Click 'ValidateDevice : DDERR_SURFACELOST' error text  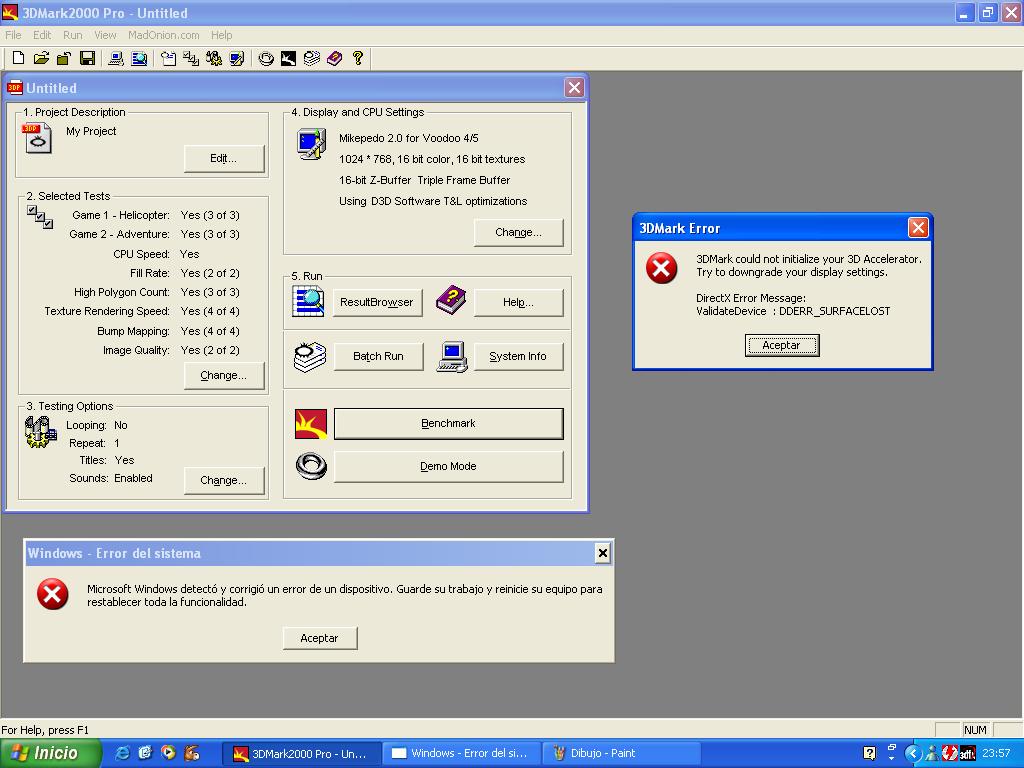click(793, 312)
